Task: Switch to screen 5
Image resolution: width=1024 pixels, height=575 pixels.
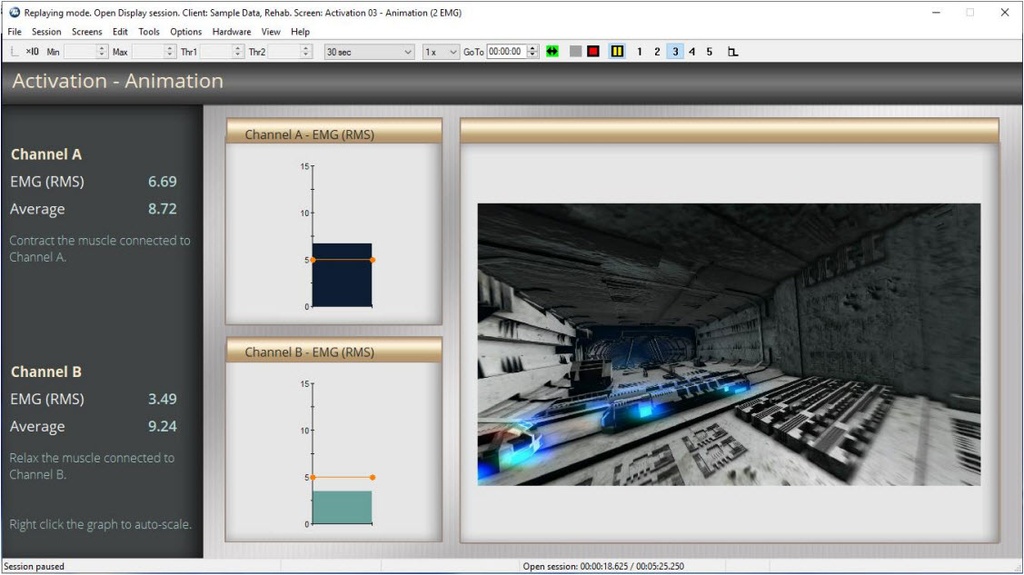Action: (710, 52)
